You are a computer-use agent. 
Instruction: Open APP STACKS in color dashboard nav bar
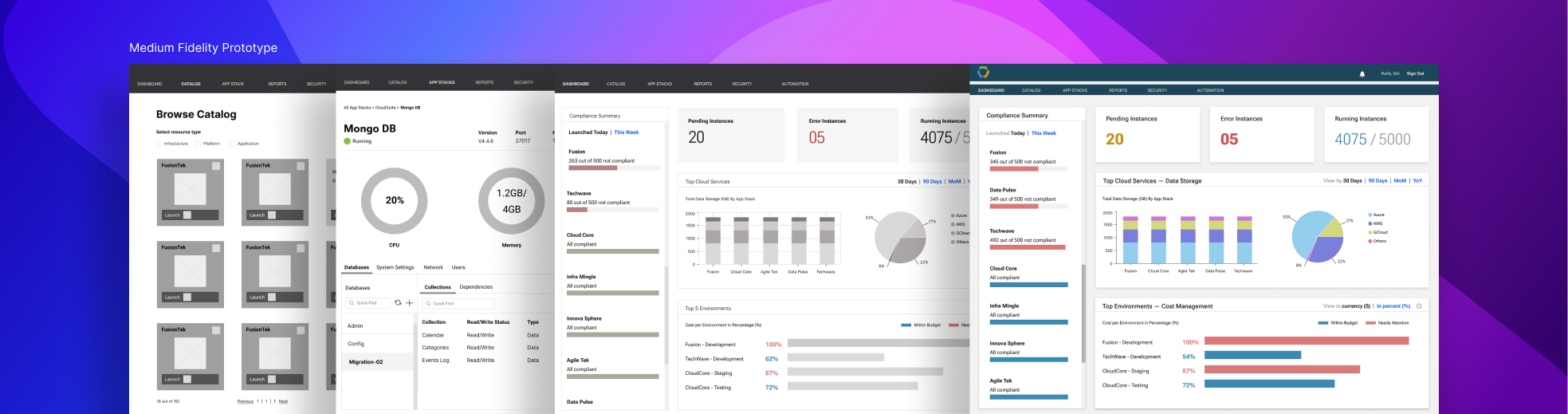click(1075, 90)
